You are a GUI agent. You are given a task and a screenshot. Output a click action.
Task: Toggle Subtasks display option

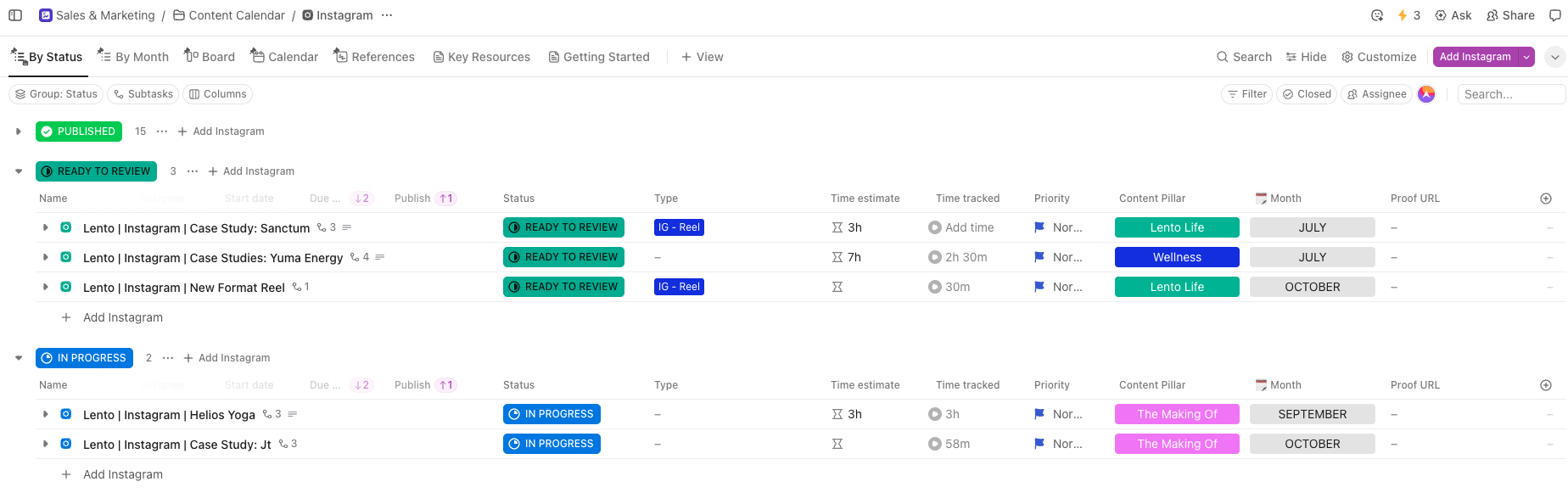pyautogui.click(x=143, y=94)
